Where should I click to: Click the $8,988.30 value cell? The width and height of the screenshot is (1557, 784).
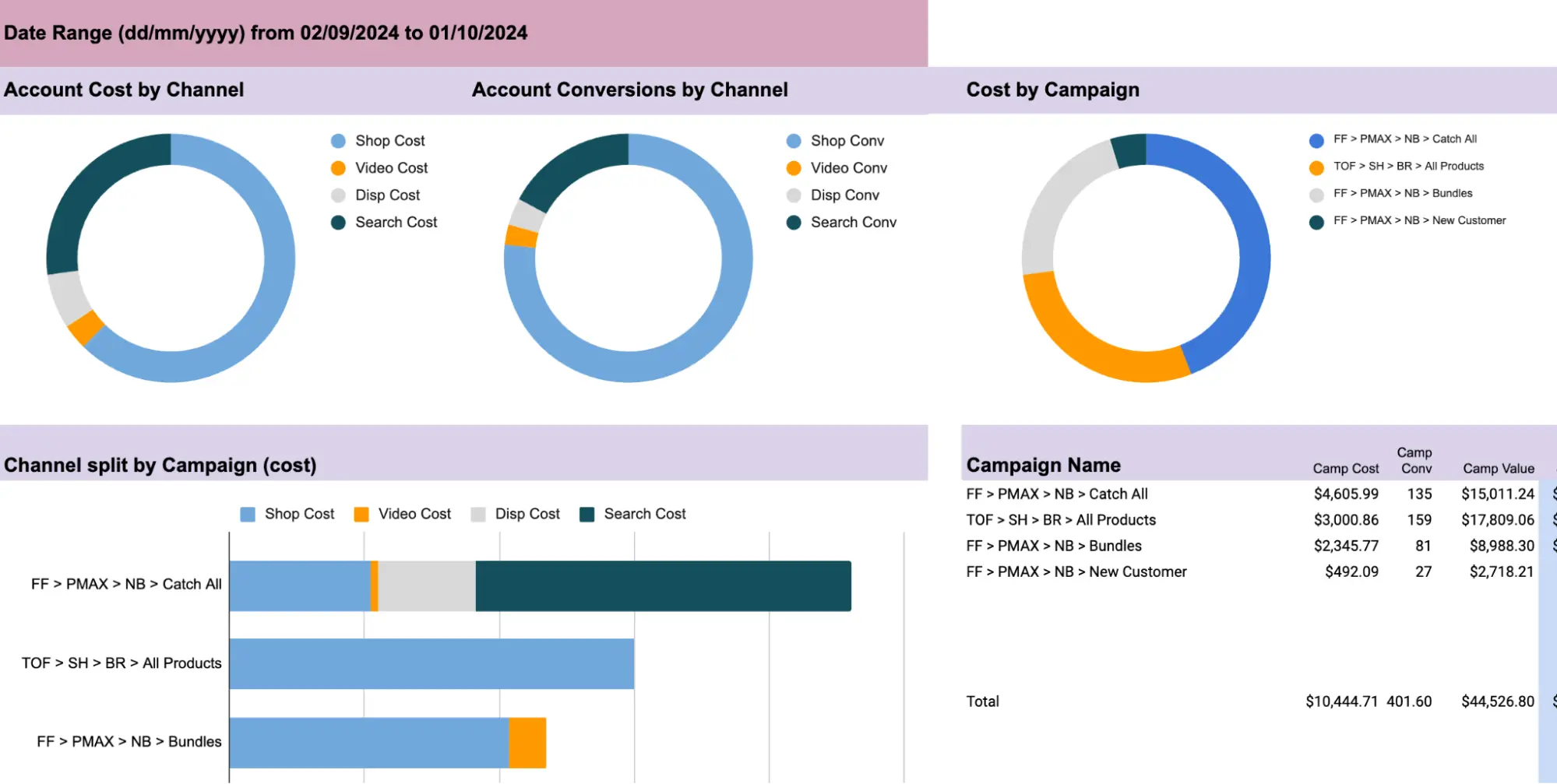tap(1502, 547)
